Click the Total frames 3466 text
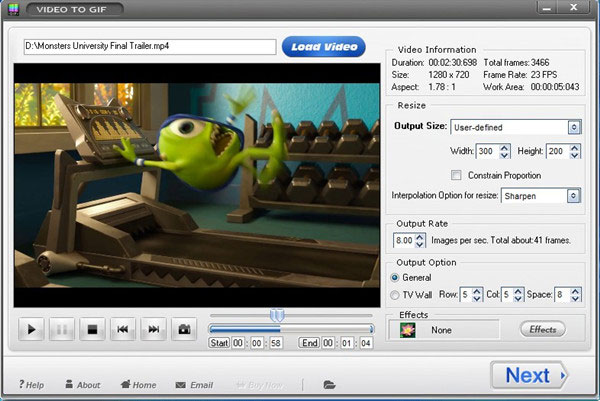Viewport: 600px width, 401px height. [x=516, y=62]
